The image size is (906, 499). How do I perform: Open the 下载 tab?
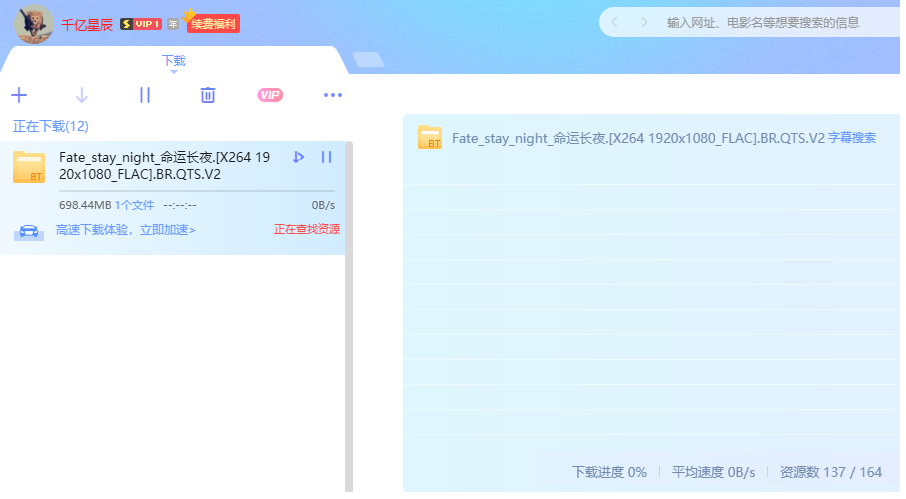pos(173,60)
